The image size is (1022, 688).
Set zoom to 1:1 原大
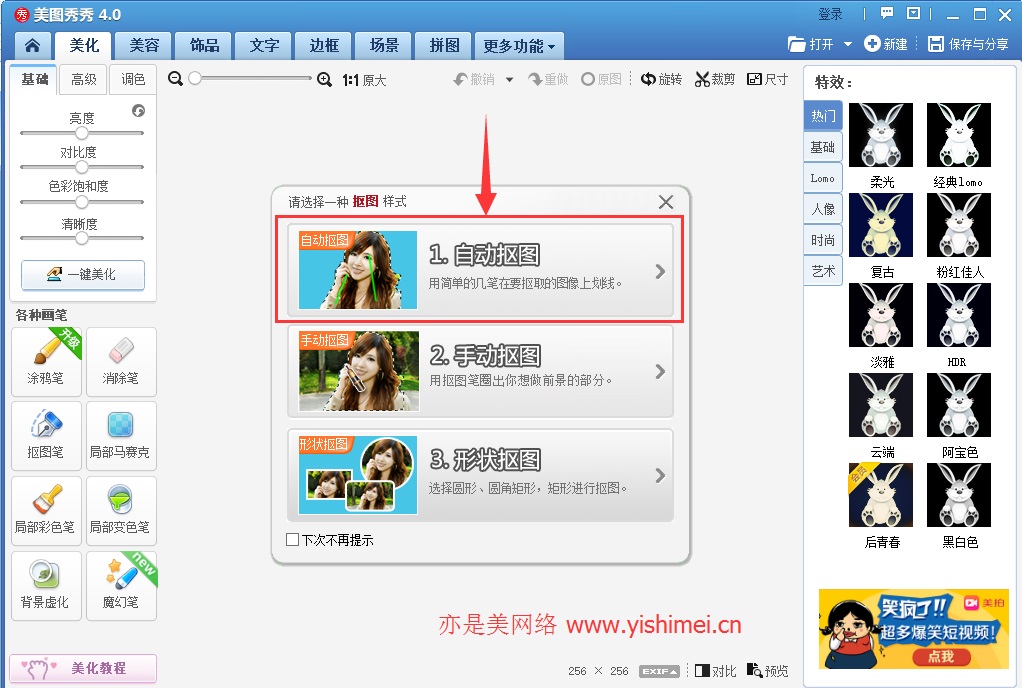(364, 80)
